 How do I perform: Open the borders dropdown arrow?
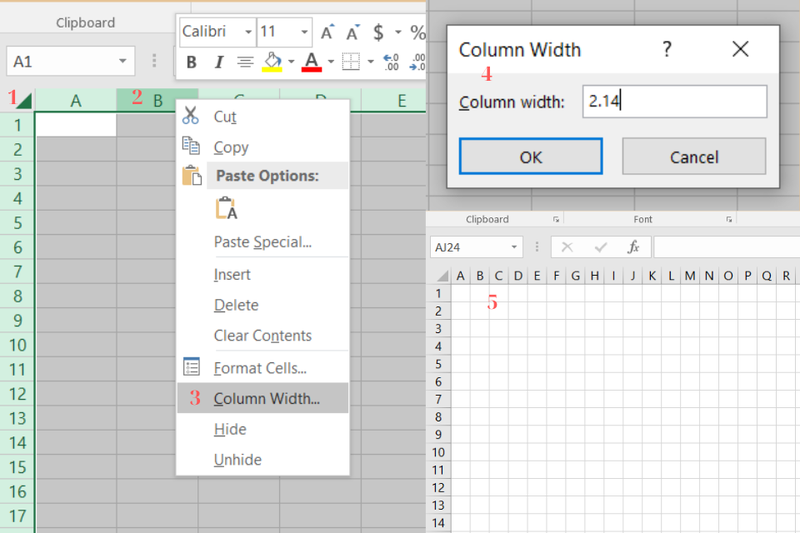370,62
